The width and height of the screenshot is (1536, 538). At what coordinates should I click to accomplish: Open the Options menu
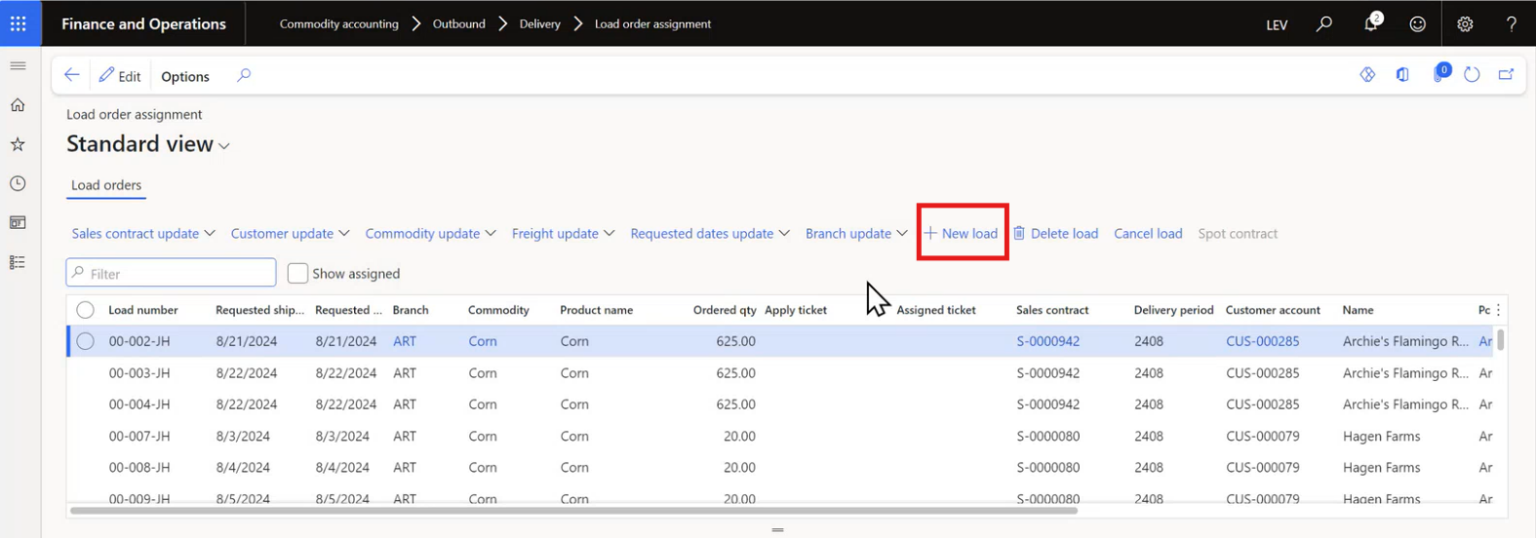(185, 76)
